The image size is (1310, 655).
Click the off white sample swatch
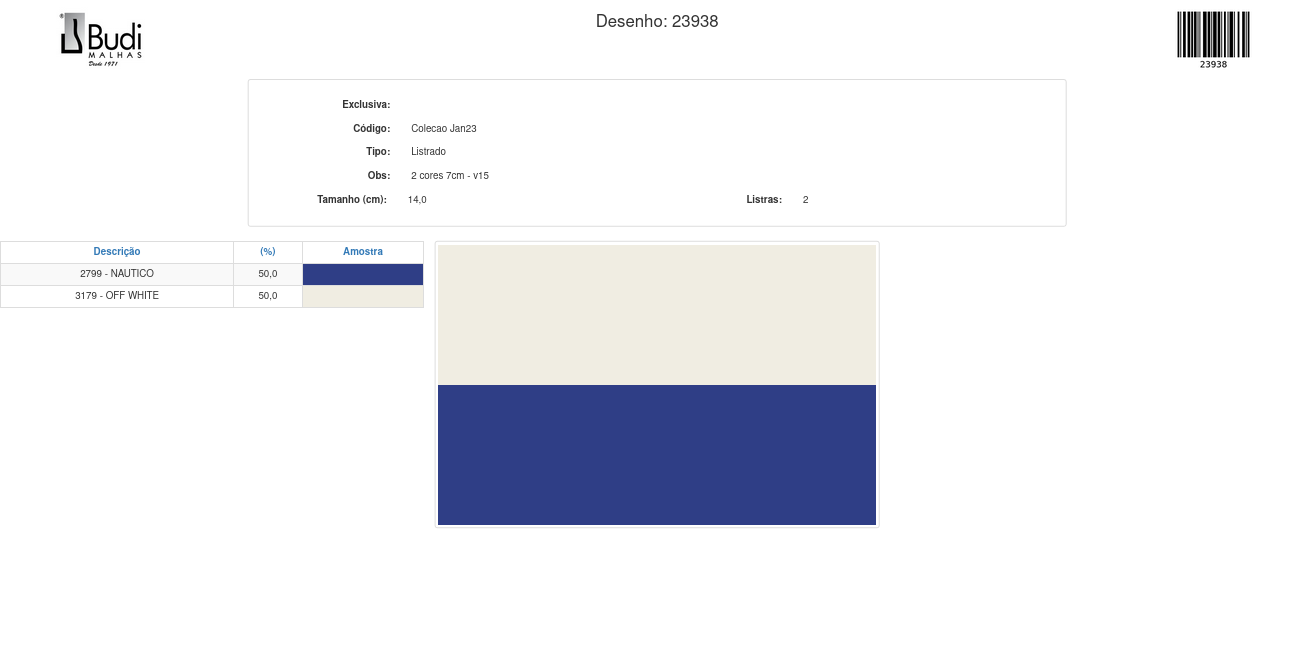pos(362,297)
